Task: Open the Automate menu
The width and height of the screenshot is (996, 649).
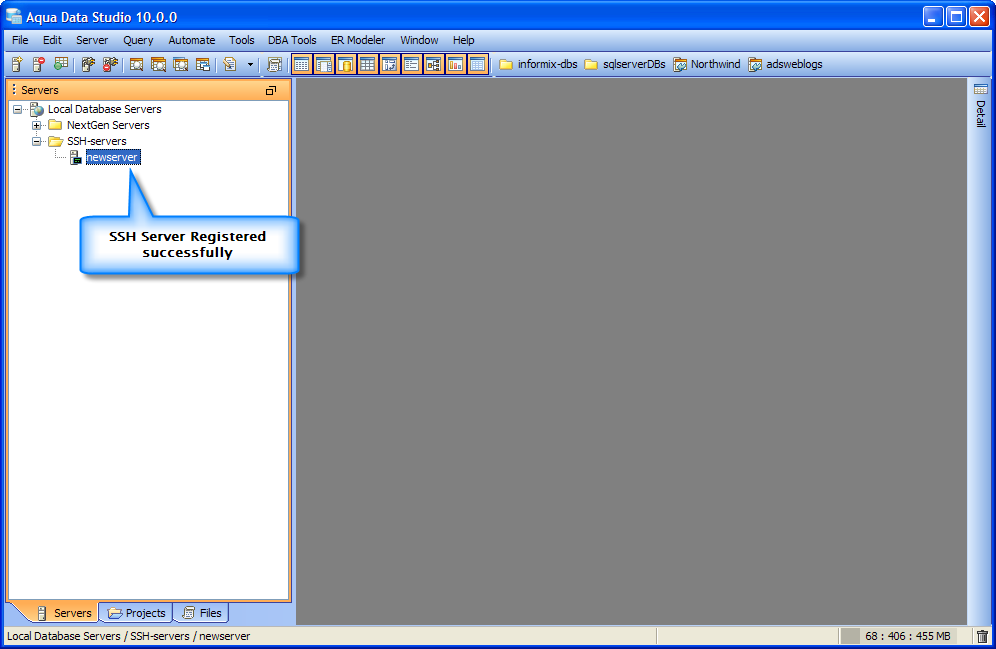Action: coord(191,40)
